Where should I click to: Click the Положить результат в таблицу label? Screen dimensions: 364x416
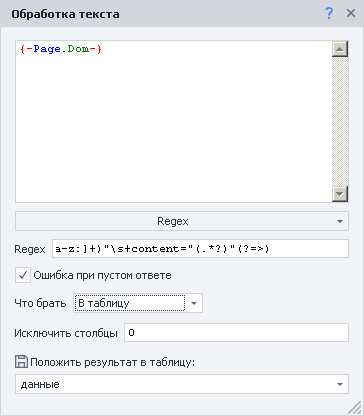pyautogui.click(x=113, y=362)
